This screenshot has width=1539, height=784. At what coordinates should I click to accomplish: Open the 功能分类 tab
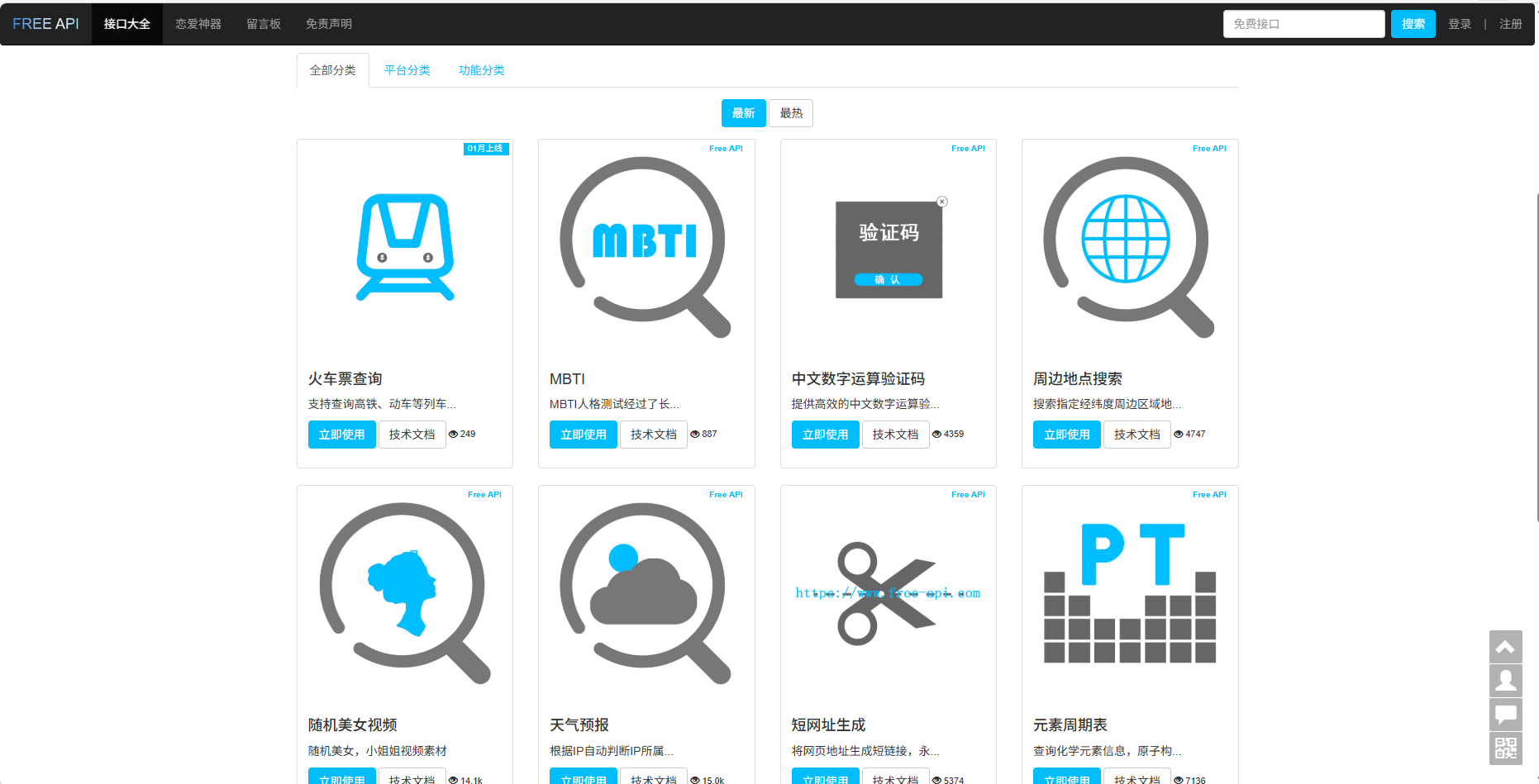click(482, 70)
